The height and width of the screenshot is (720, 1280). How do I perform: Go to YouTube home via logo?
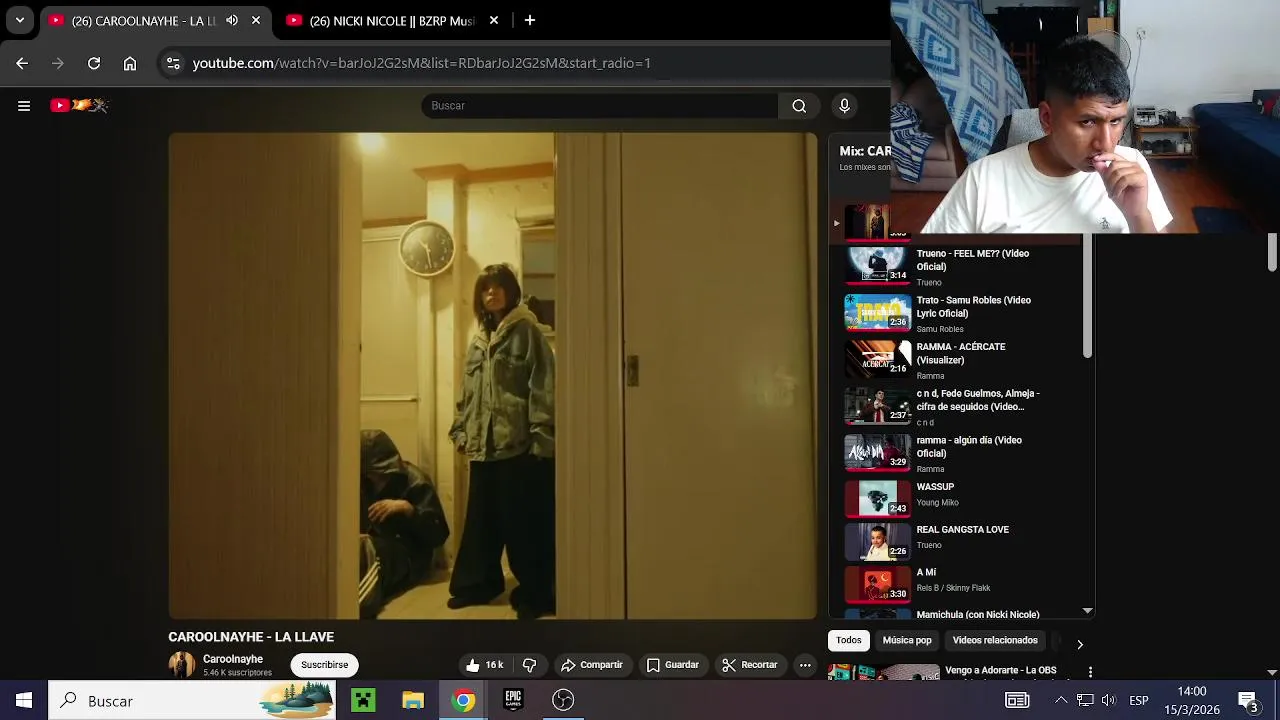click(79, 105)
